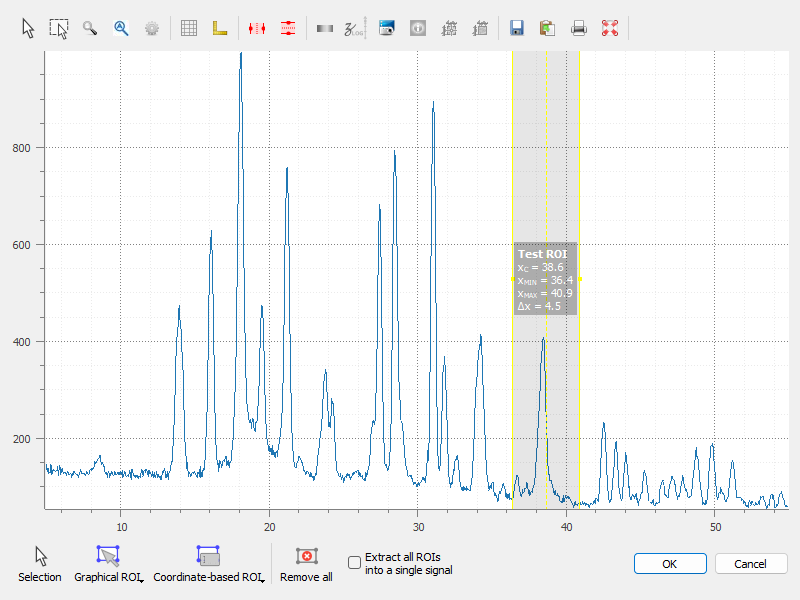Copy plot to clipboard icon

pyautogui.click(x=547, y=28)
